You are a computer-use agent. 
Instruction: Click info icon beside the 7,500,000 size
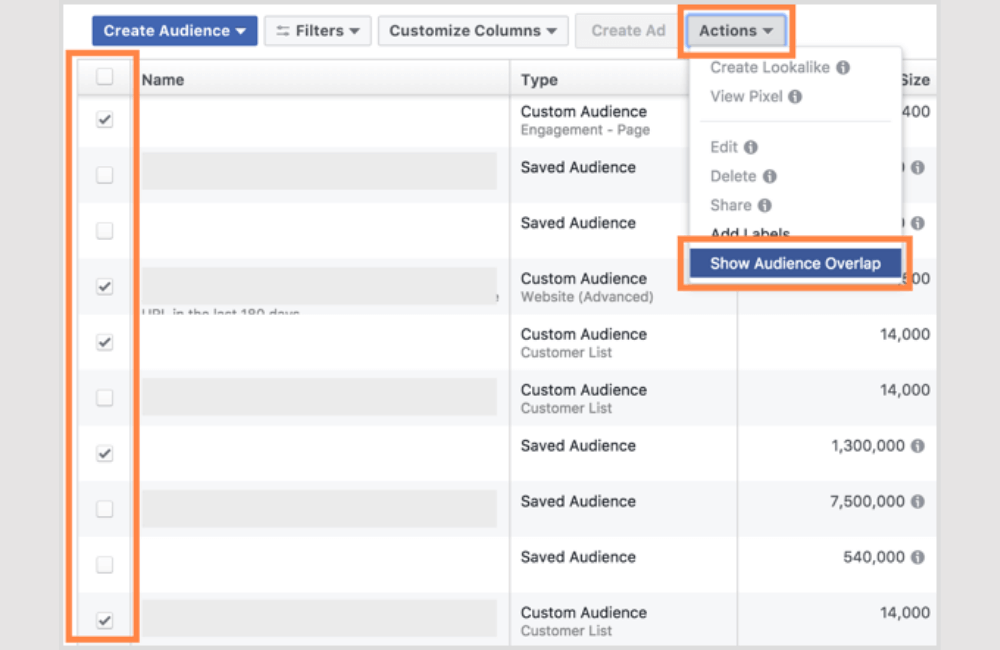(x=917, y=502)
